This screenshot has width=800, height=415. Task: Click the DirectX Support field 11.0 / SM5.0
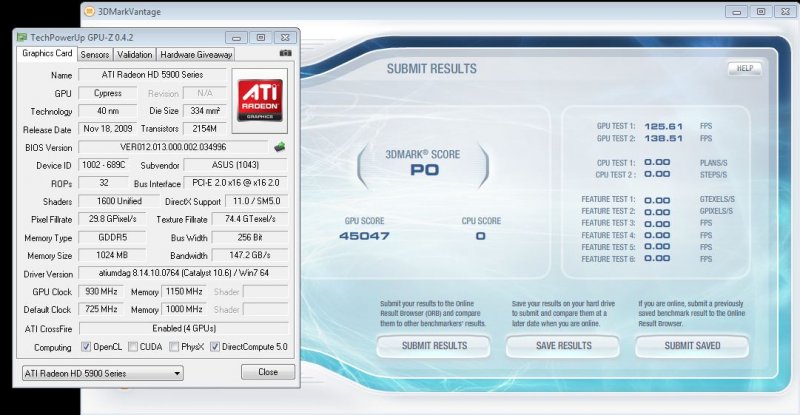(256, 201)
